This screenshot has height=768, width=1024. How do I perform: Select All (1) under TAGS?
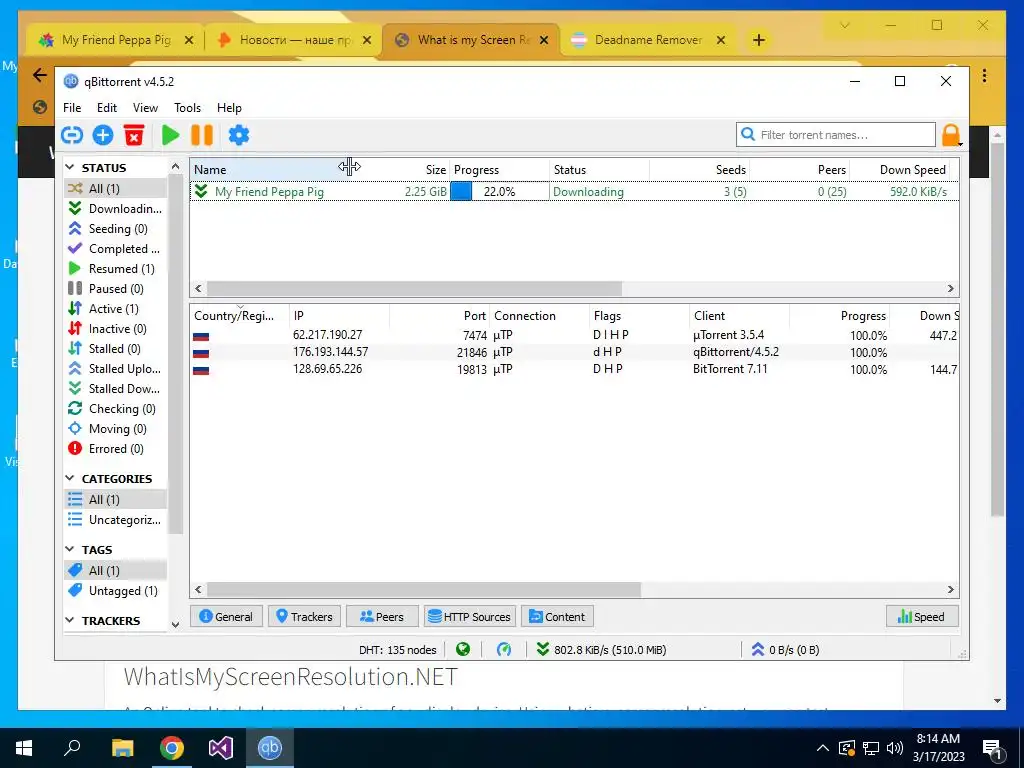(116, 570)
